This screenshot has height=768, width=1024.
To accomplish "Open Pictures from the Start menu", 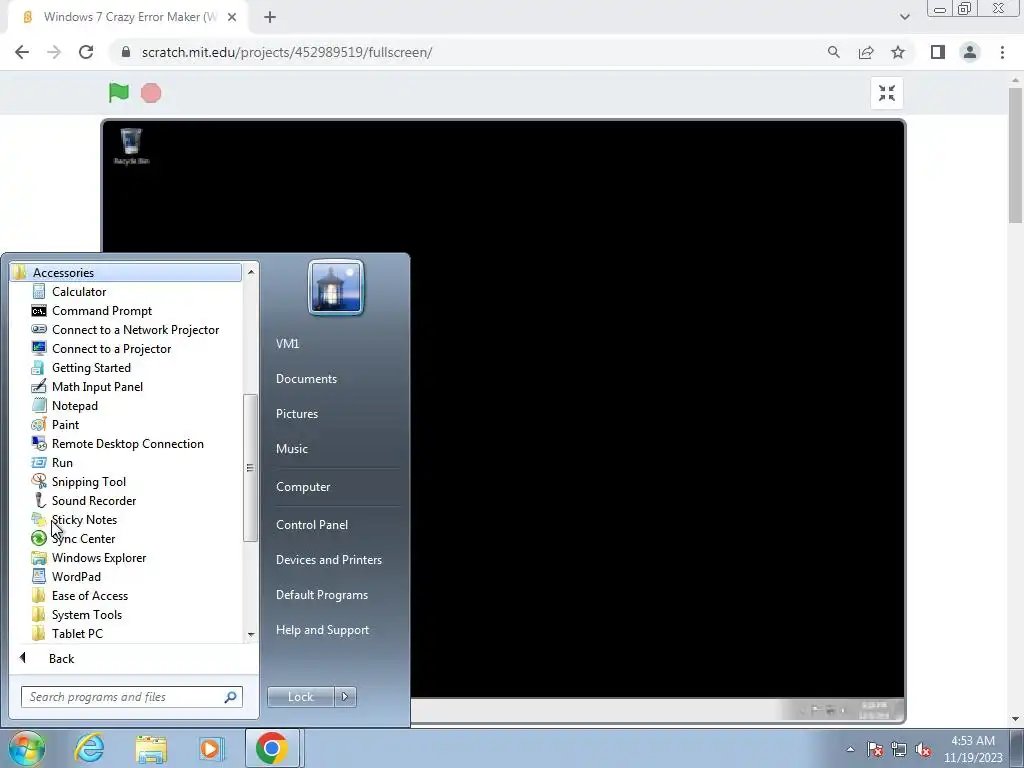I will coord(297,414).
